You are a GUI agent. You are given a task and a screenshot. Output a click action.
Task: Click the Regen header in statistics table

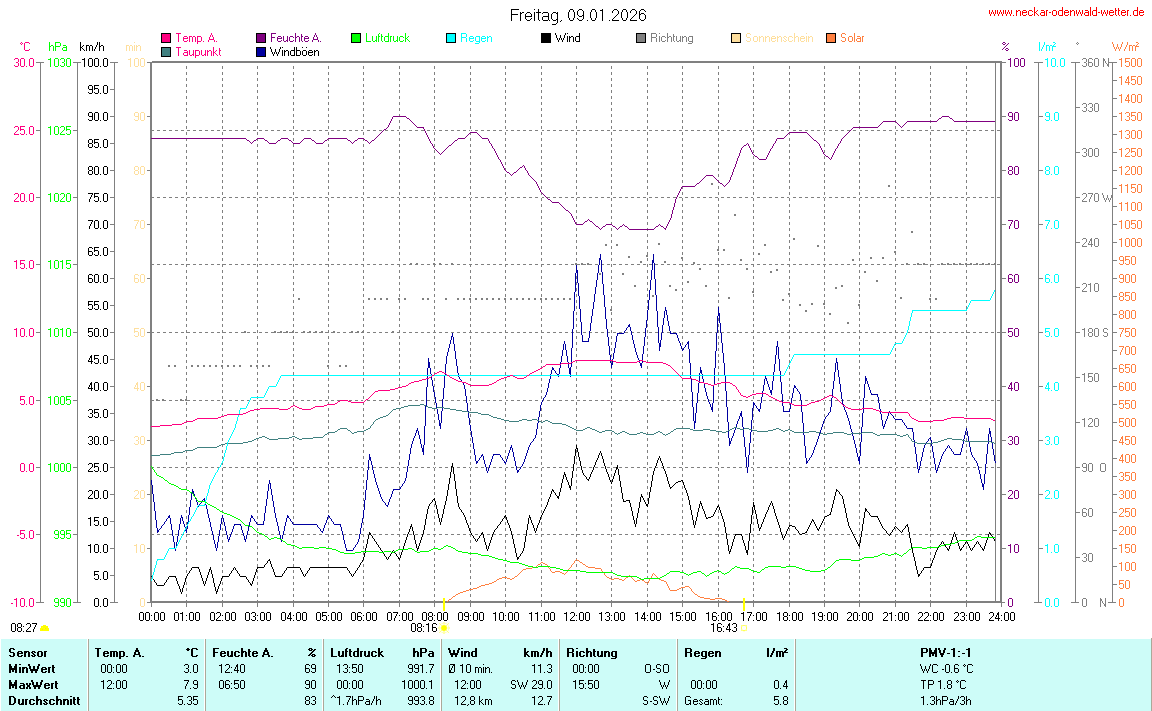click(x=702, y=653)
